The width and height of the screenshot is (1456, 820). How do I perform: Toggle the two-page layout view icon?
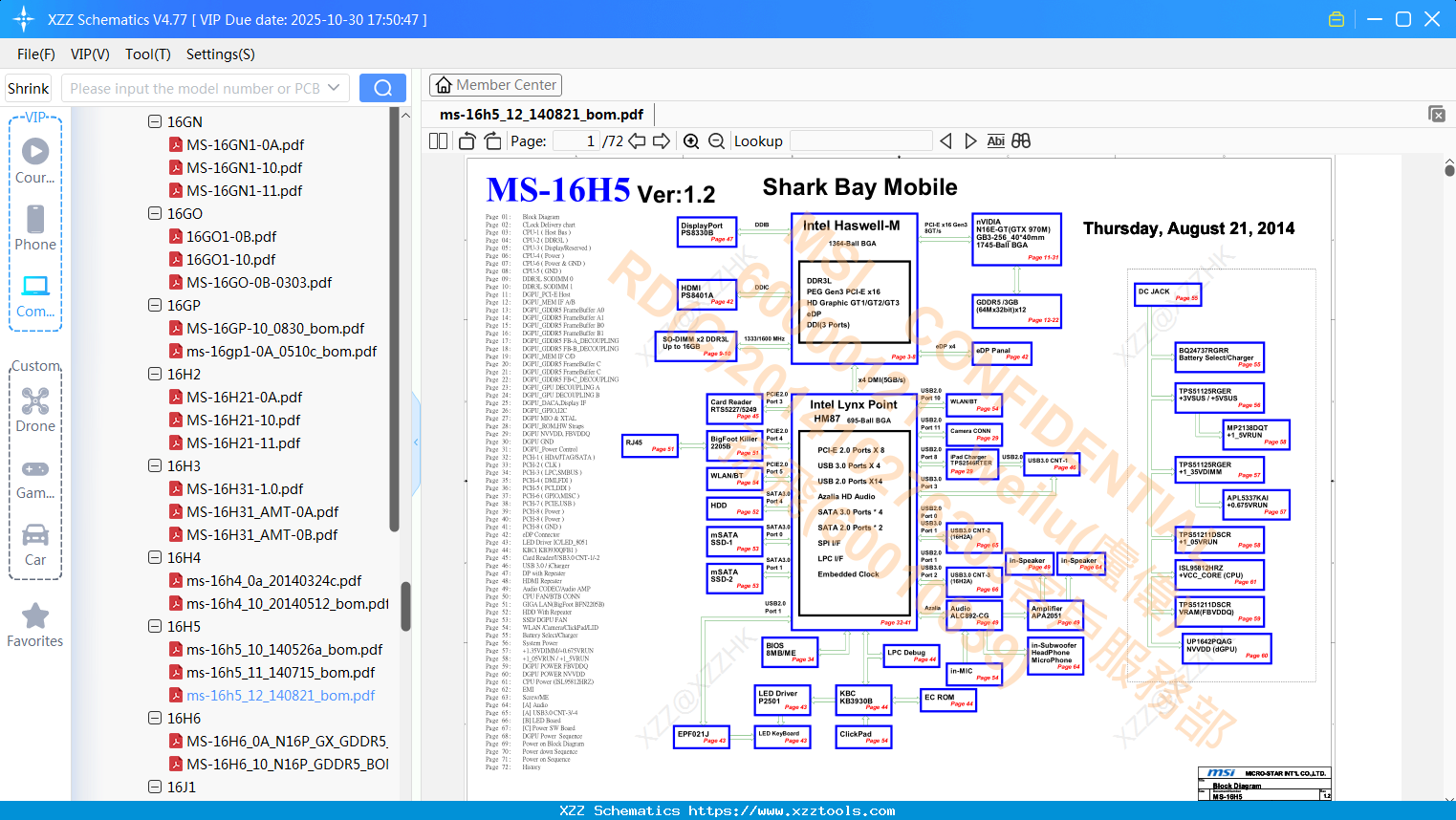point(438,141)
